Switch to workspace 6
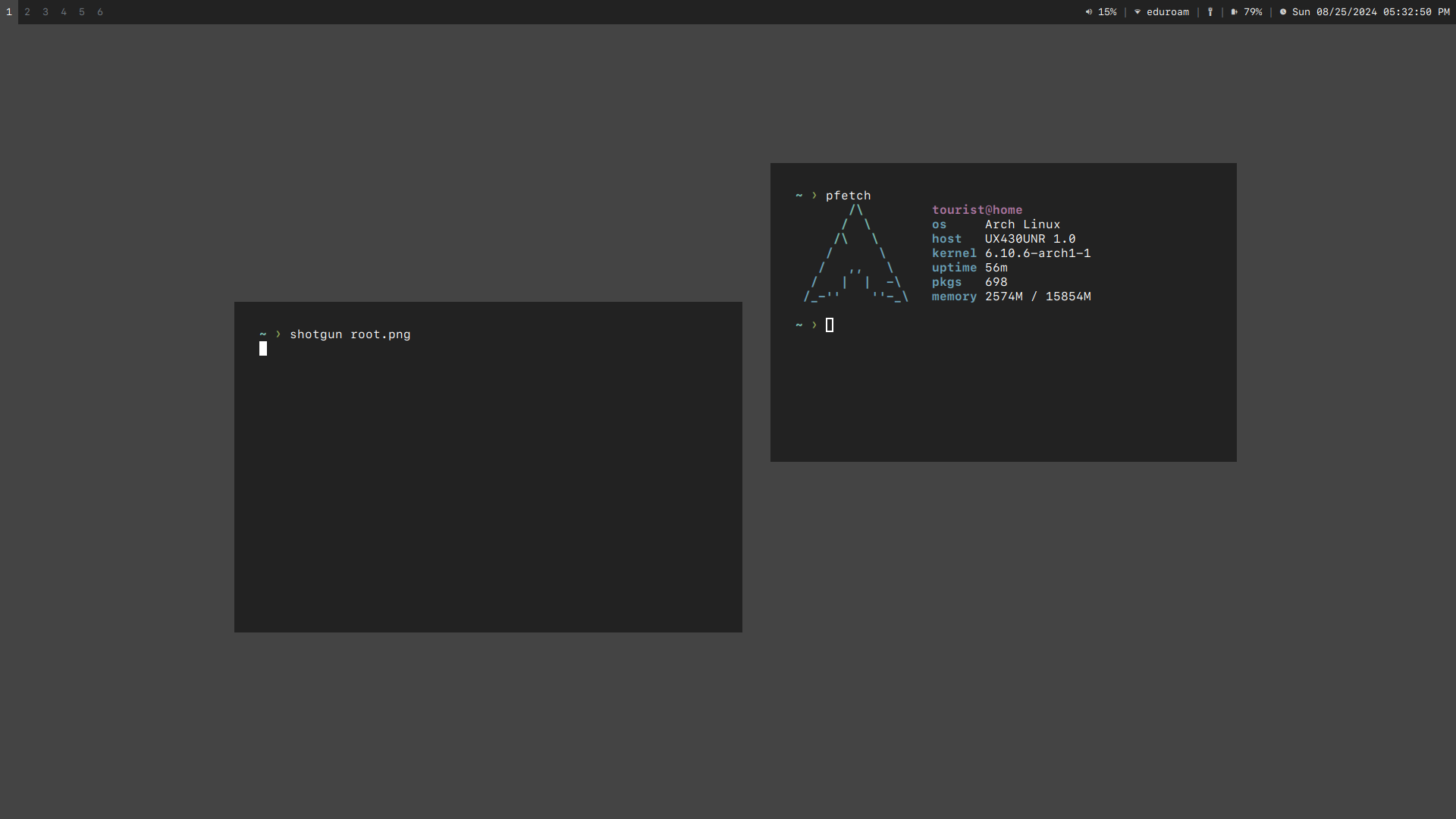The height and width of the screenshot is (819, 1456). click(100, 12)
